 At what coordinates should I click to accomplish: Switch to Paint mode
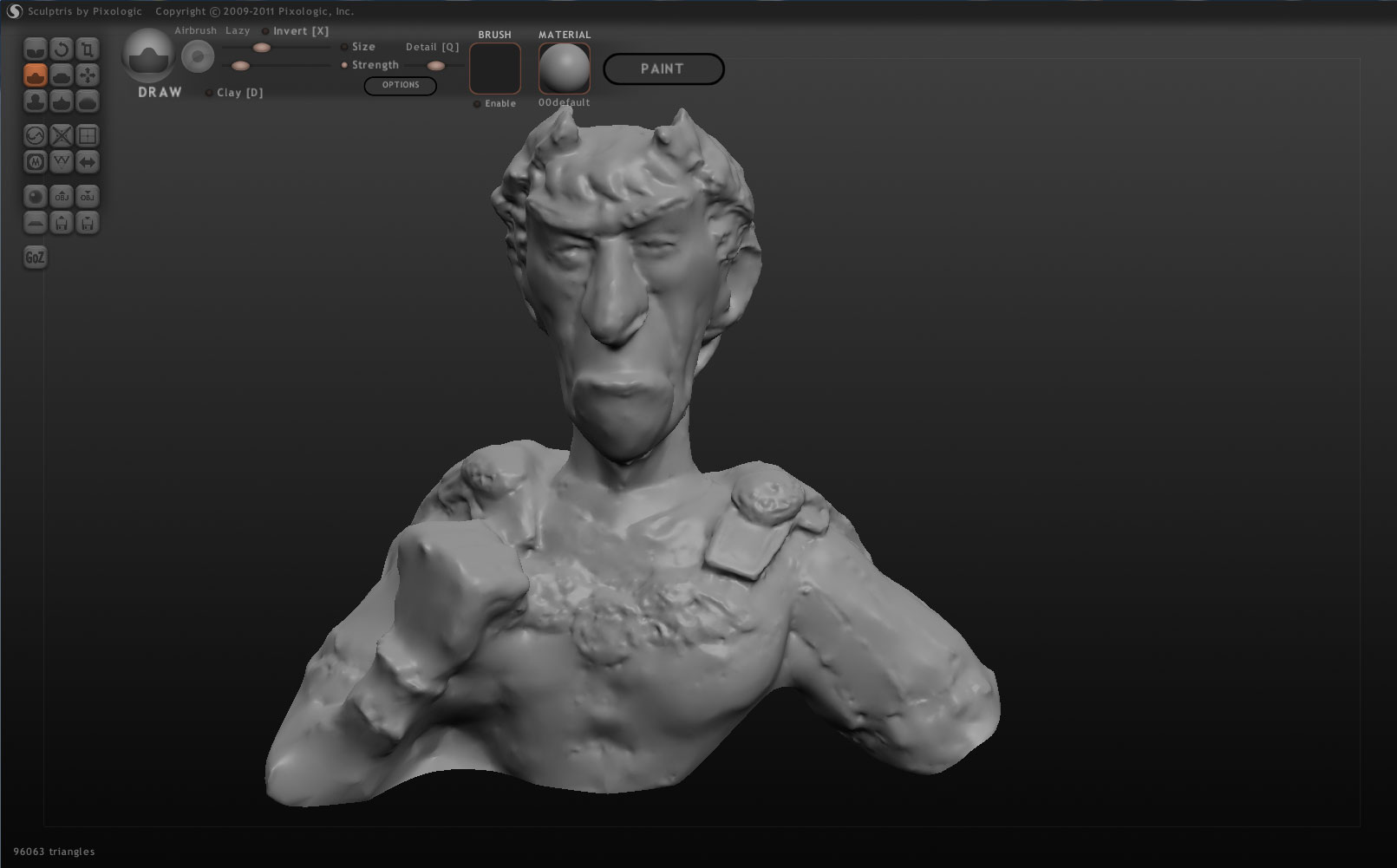click(663, 69)
